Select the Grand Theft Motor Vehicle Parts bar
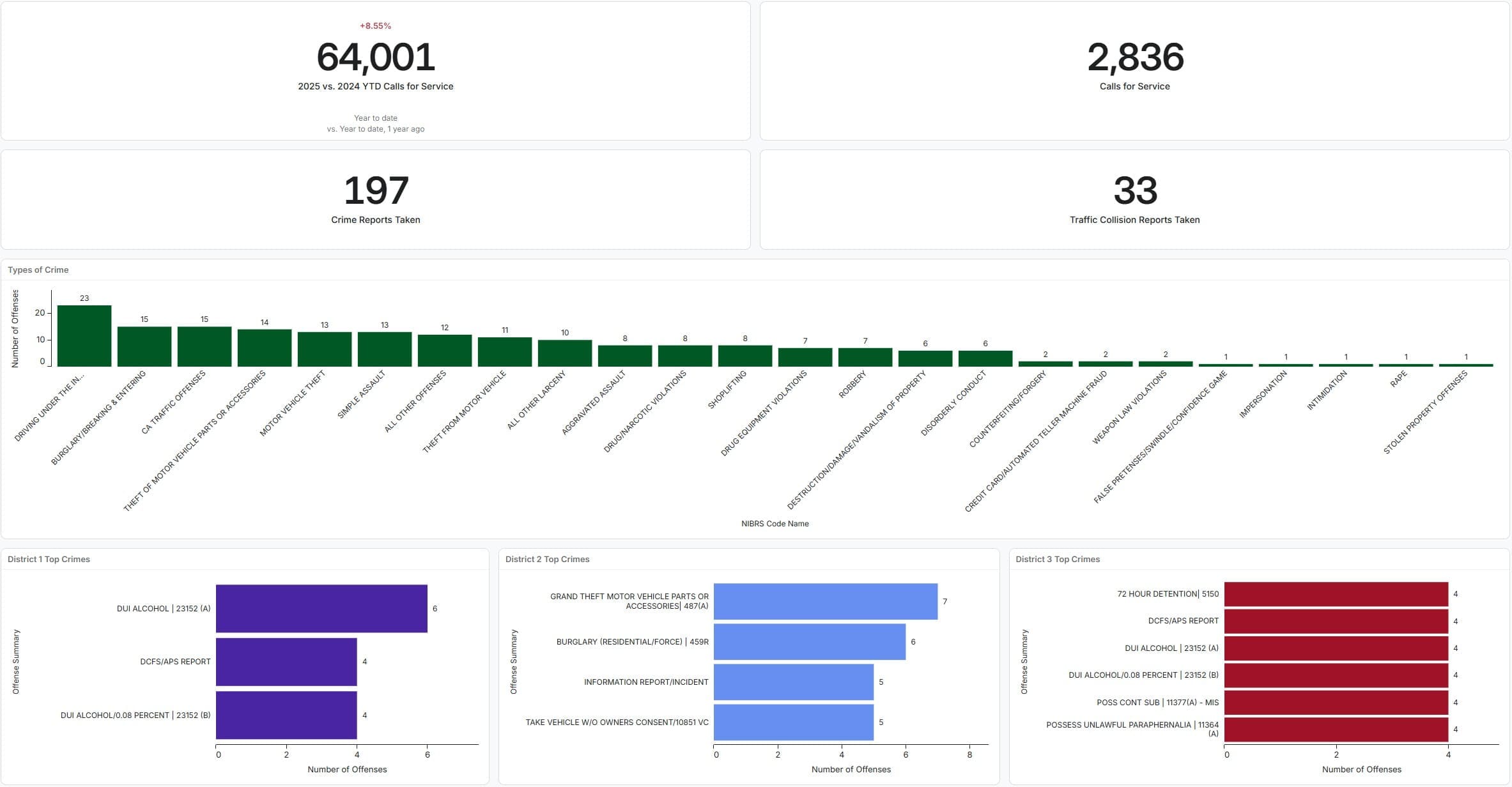This screenshot has width=1512, height=787. (x=825, y=601)
